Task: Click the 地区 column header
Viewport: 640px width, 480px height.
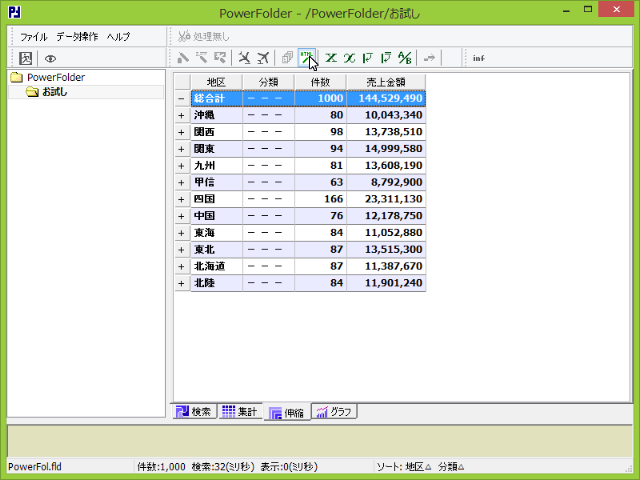Action: click(x=216, y=82)
